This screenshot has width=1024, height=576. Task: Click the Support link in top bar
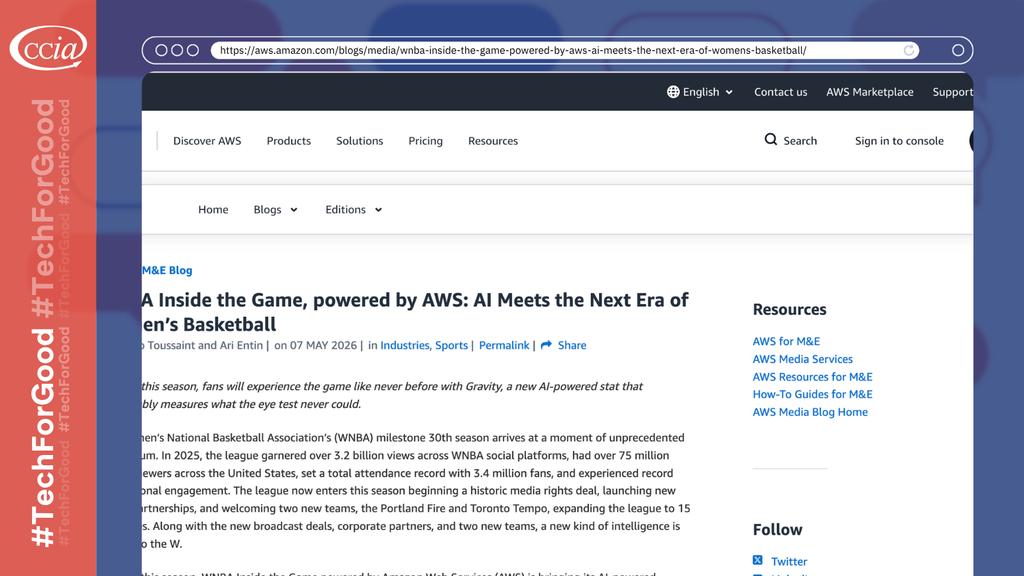point(952,92)
